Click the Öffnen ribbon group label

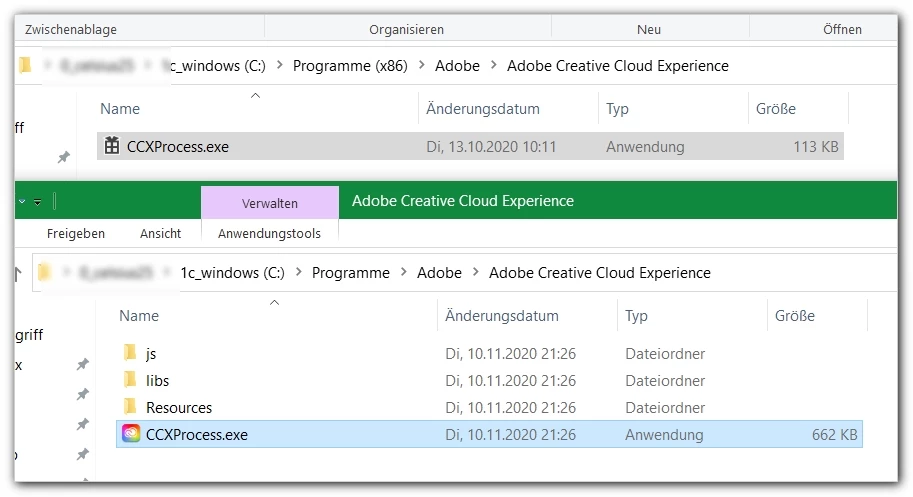click(842, 29)
